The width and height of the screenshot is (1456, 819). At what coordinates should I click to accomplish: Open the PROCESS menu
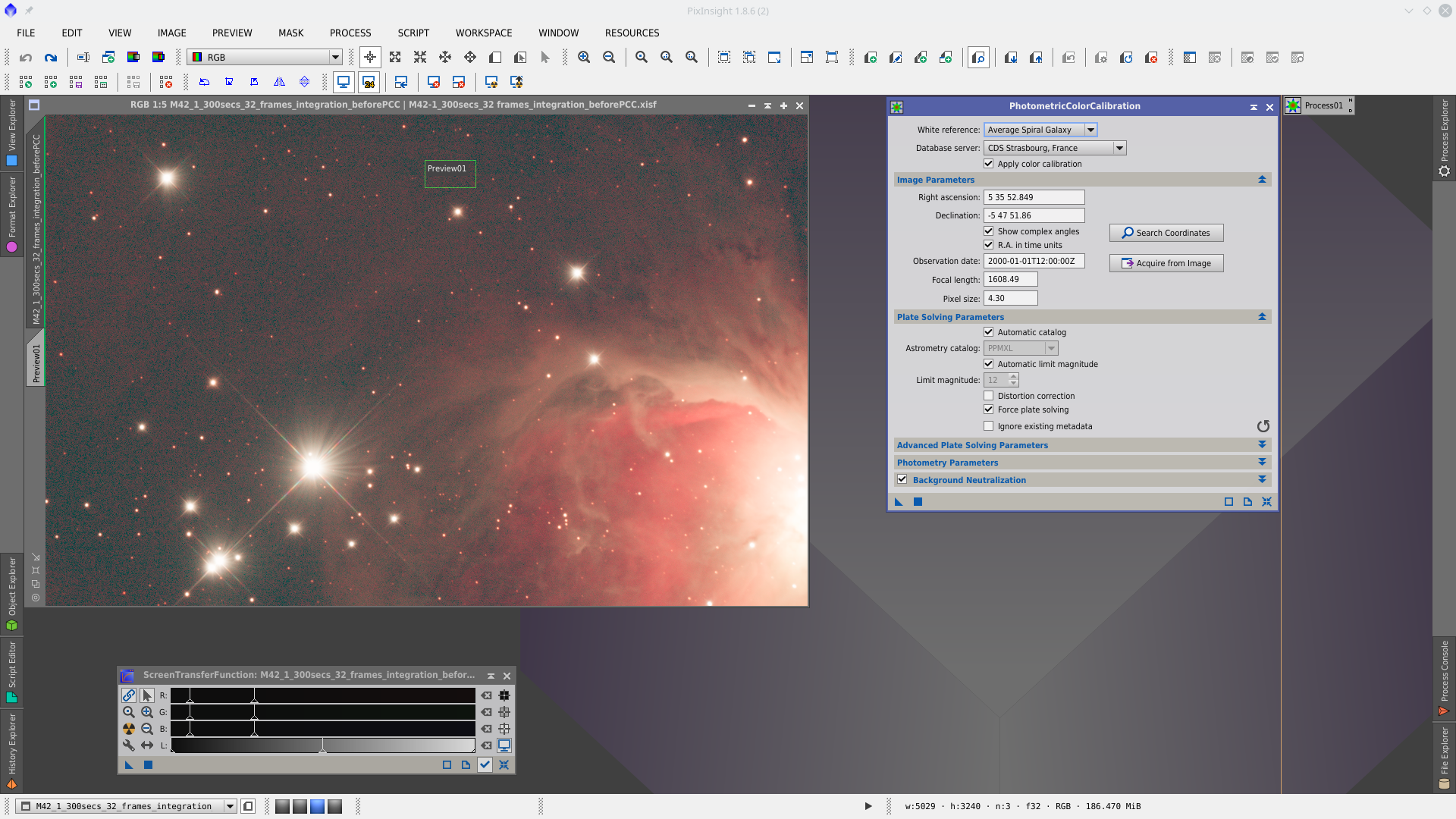point(350,33)
